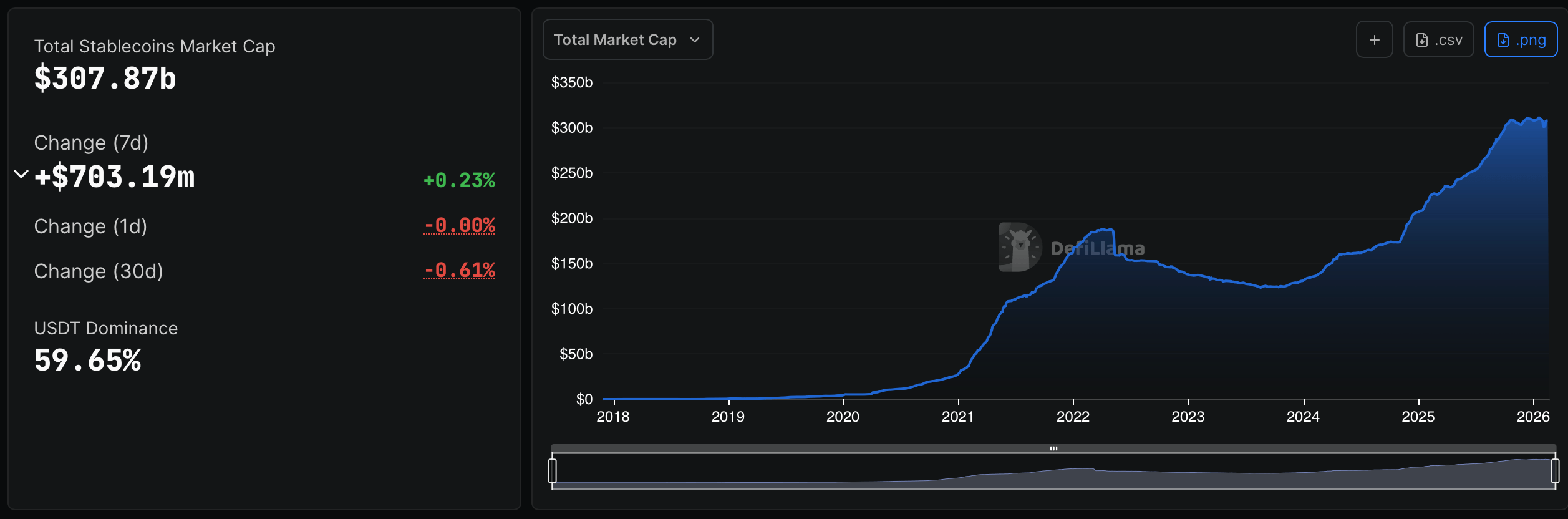Click the -0.00% Change (1d) value

tap(459, 225)
